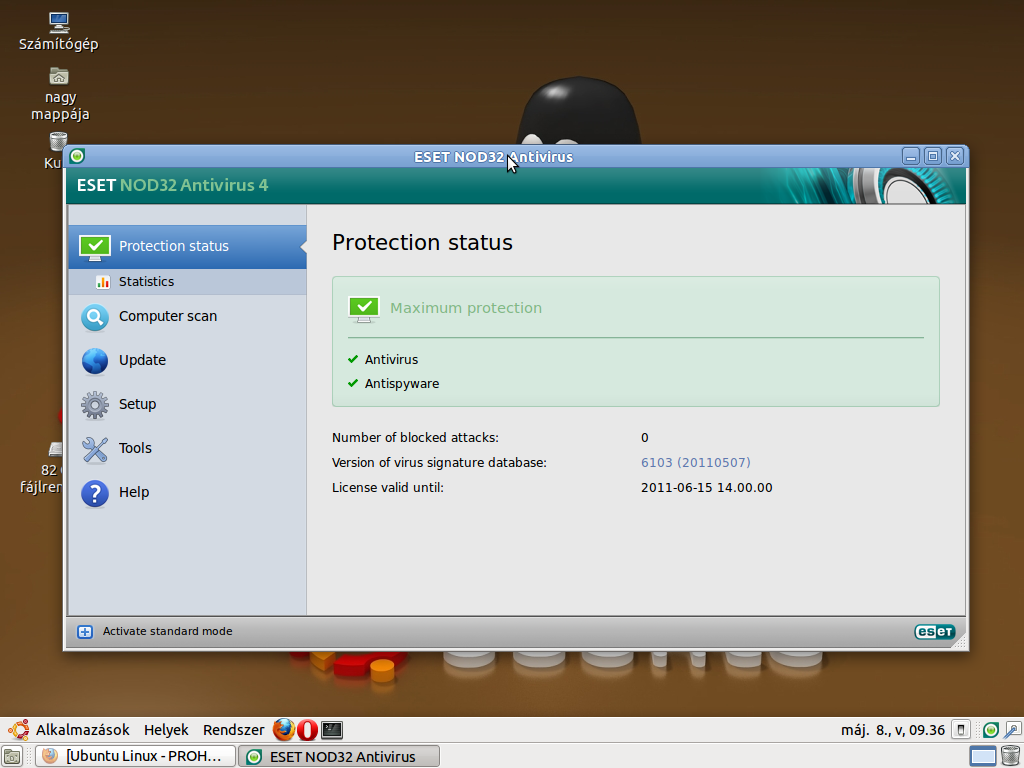Click the license valid date 2011-06-15 14.00.00
The image size is (1024, 768).
tap(707, 488)
